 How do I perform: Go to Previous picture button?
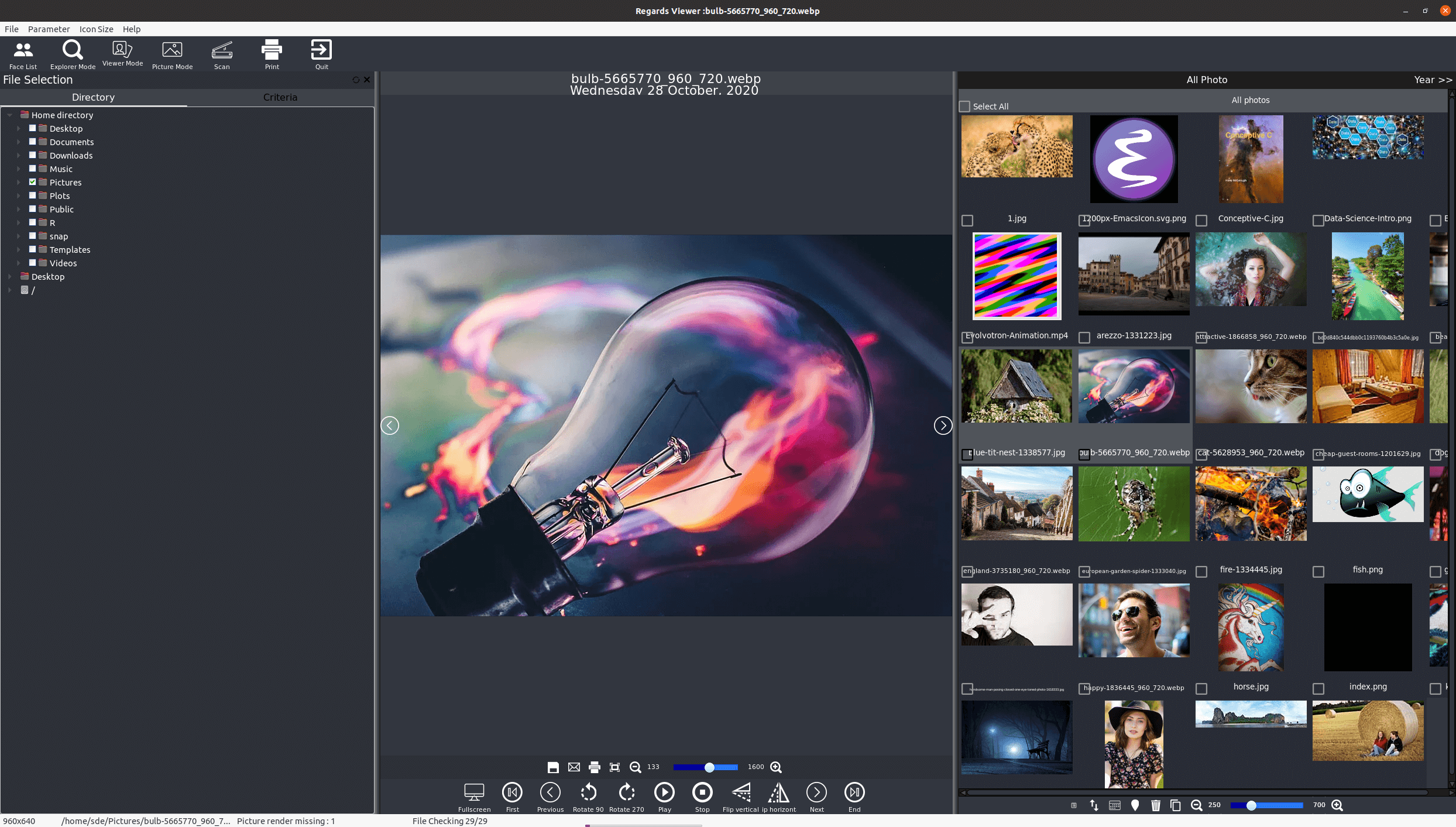point(550,798)
